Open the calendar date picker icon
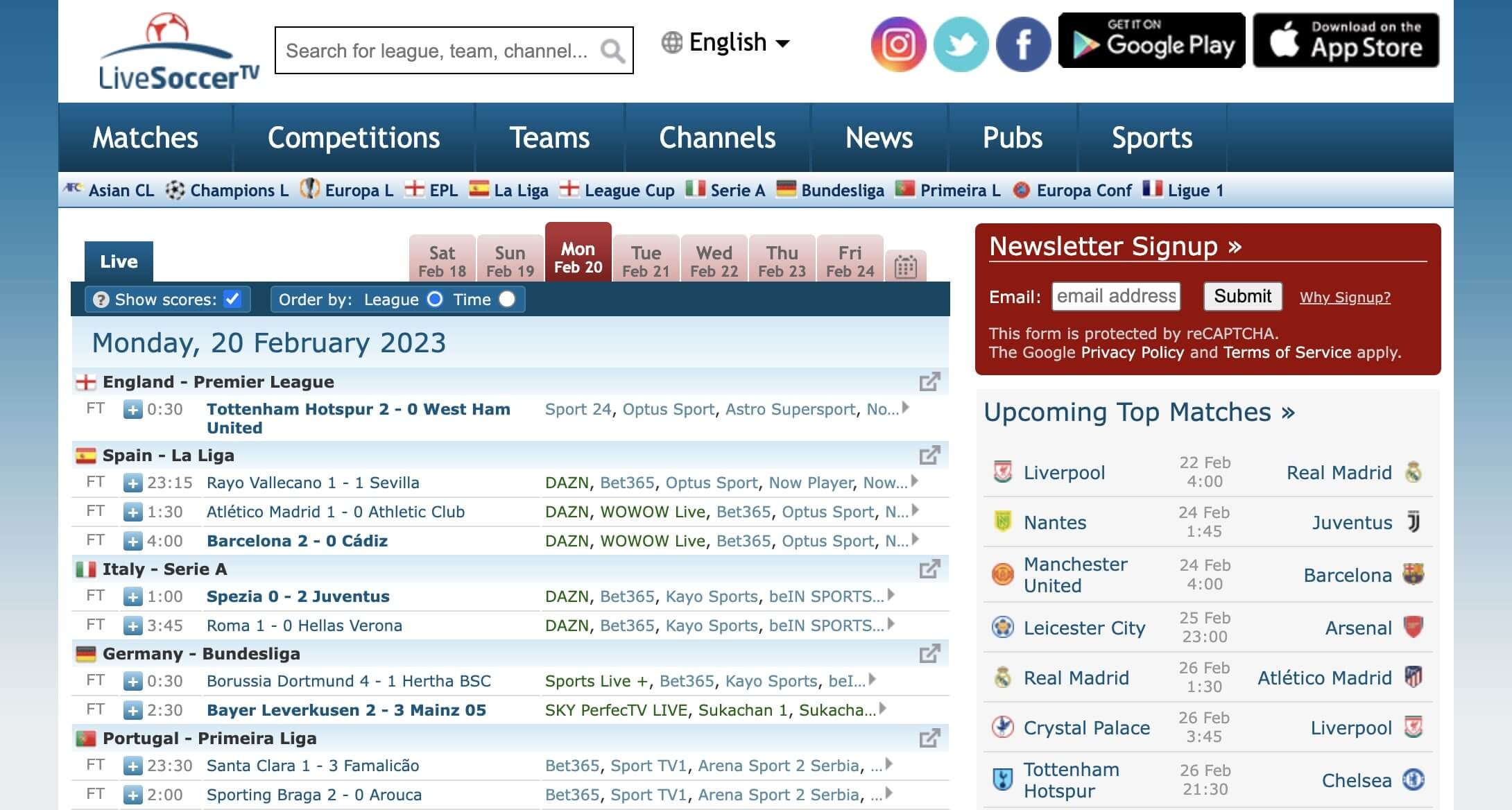The width and height of the screenshot is (1512, 810). tap(906, 266)
